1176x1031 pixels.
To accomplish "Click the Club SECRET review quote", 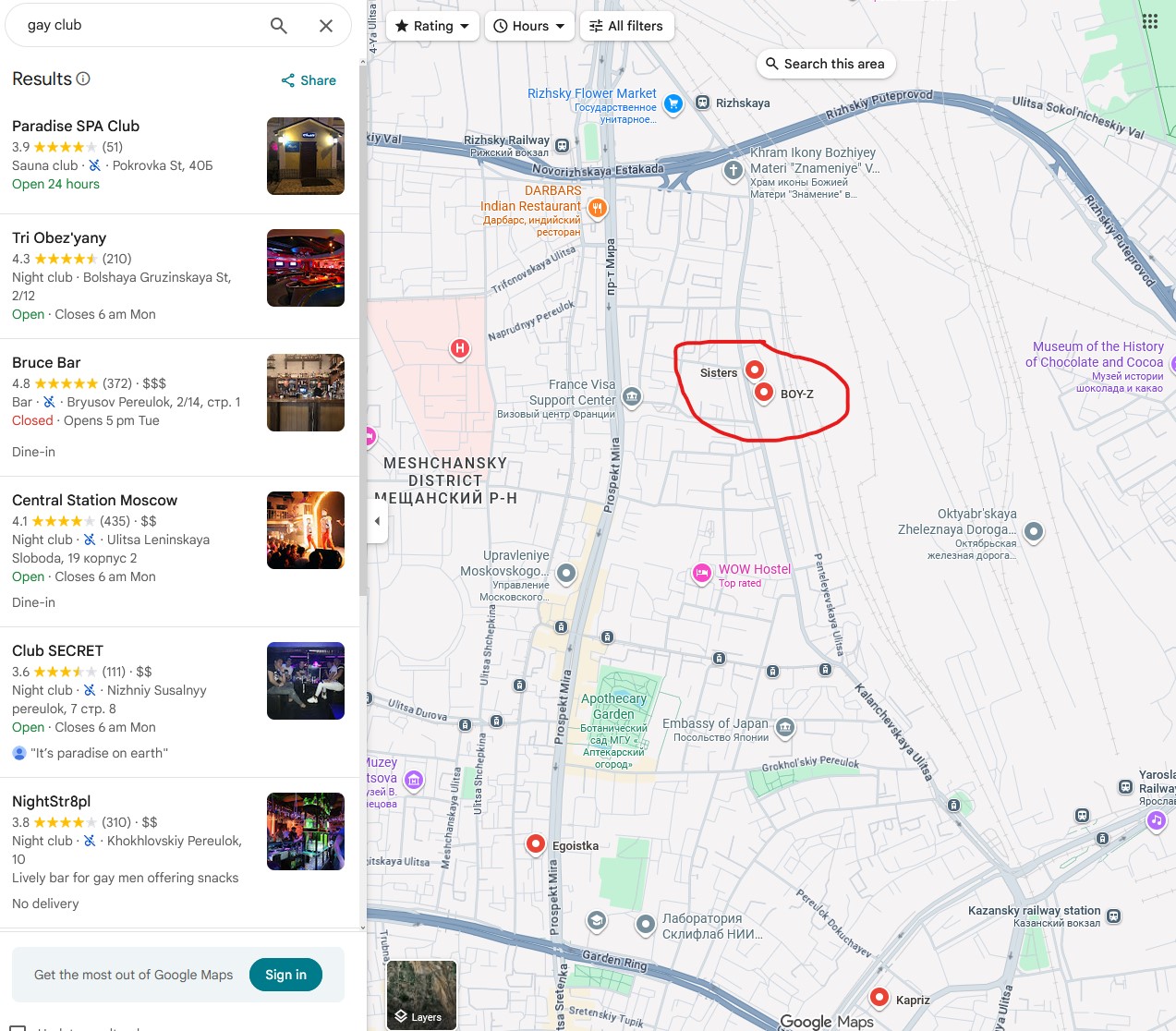I will click(99, 753).
